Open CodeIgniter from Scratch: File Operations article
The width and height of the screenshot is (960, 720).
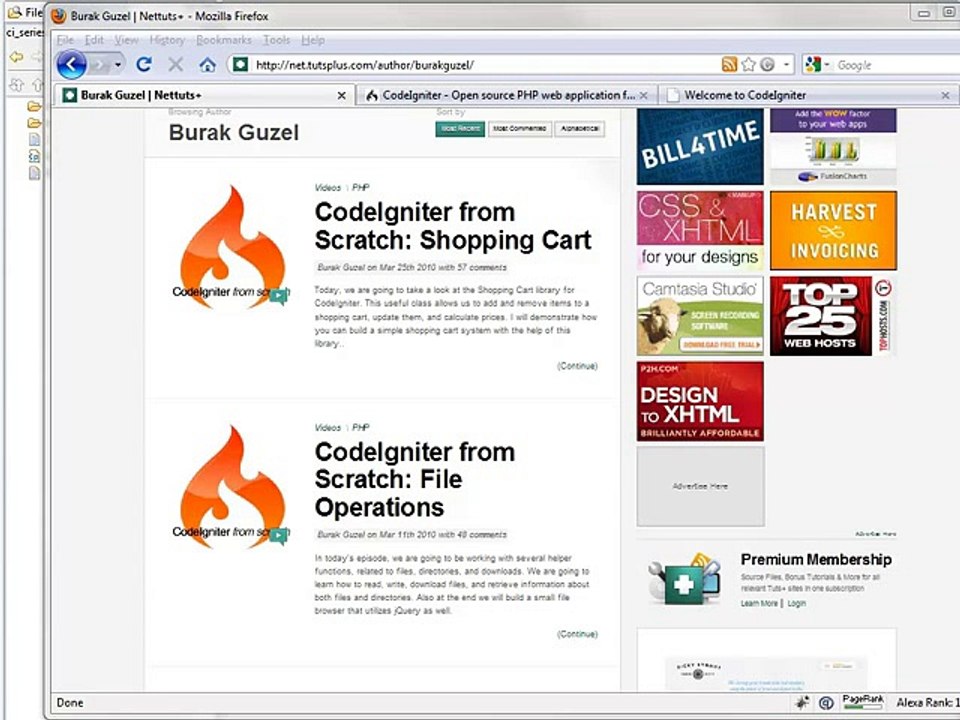pos(414,479)
